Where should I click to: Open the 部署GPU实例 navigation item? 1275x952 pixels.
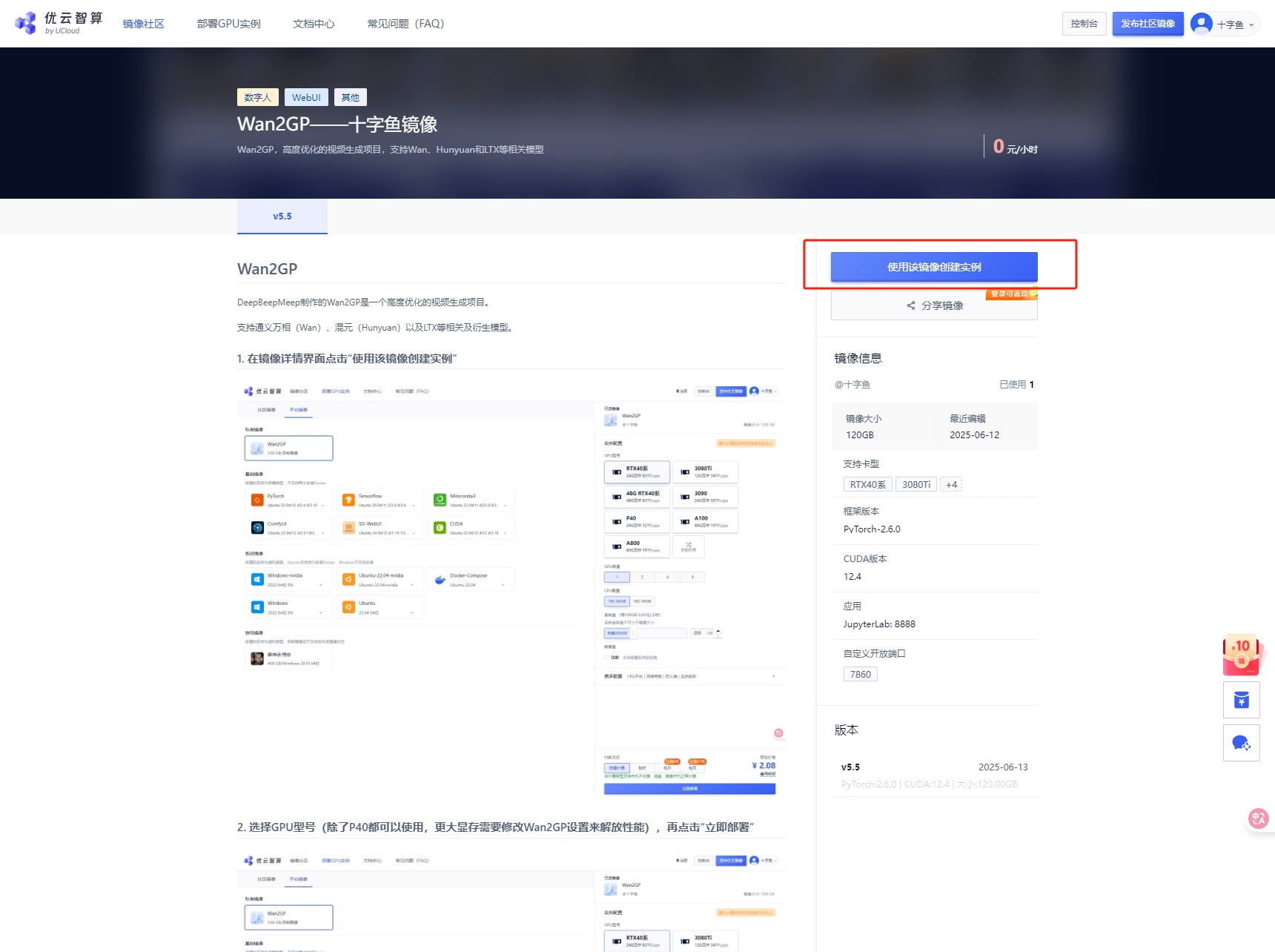228,24
